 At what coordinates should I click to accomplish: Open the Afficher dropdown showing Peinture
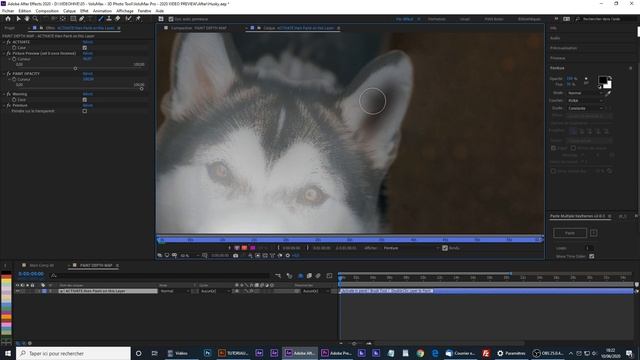[411, 248]
